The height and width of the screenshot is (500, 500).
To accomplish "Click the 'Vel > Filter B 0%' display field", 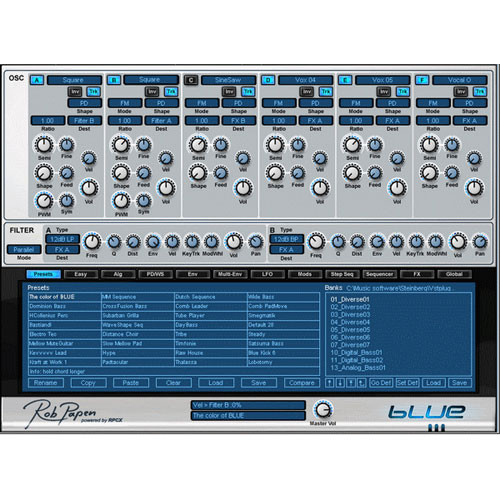I will (x=248, y=405).
